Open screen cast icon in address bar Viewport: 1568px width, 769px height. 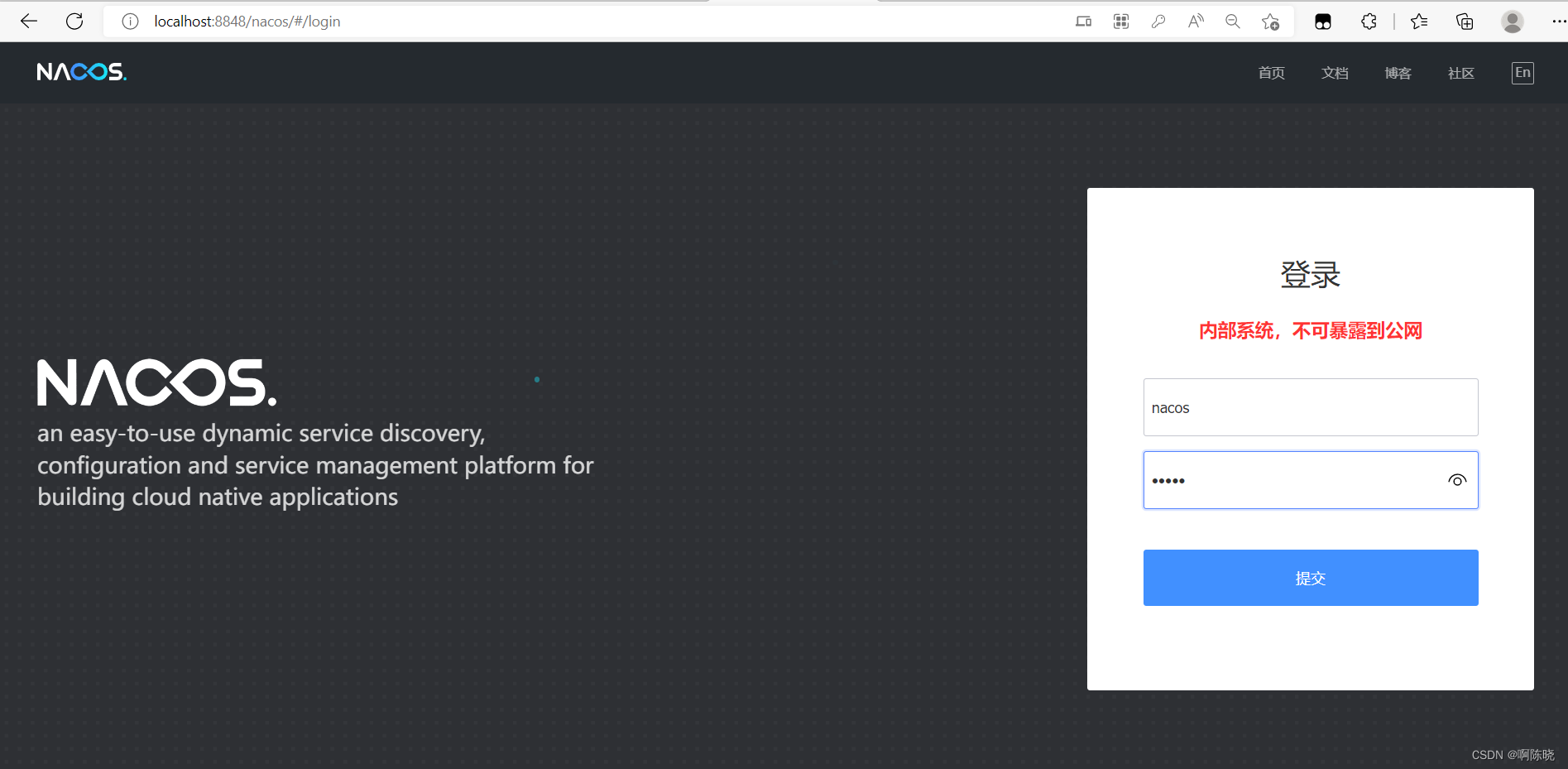pyautogui.click(x=1083, y=22)
